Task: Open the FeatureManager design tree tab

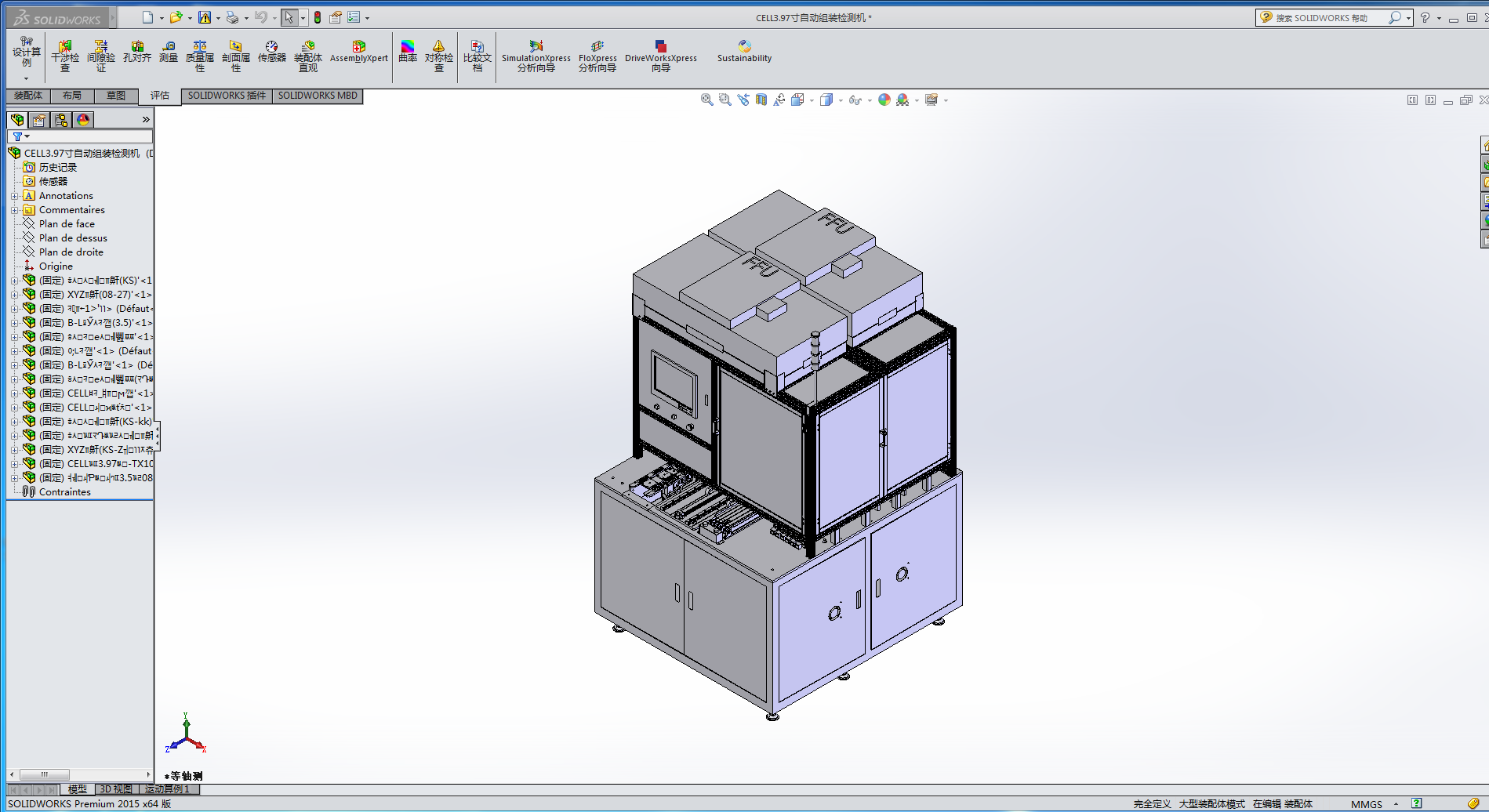Action: coord(17,119)
